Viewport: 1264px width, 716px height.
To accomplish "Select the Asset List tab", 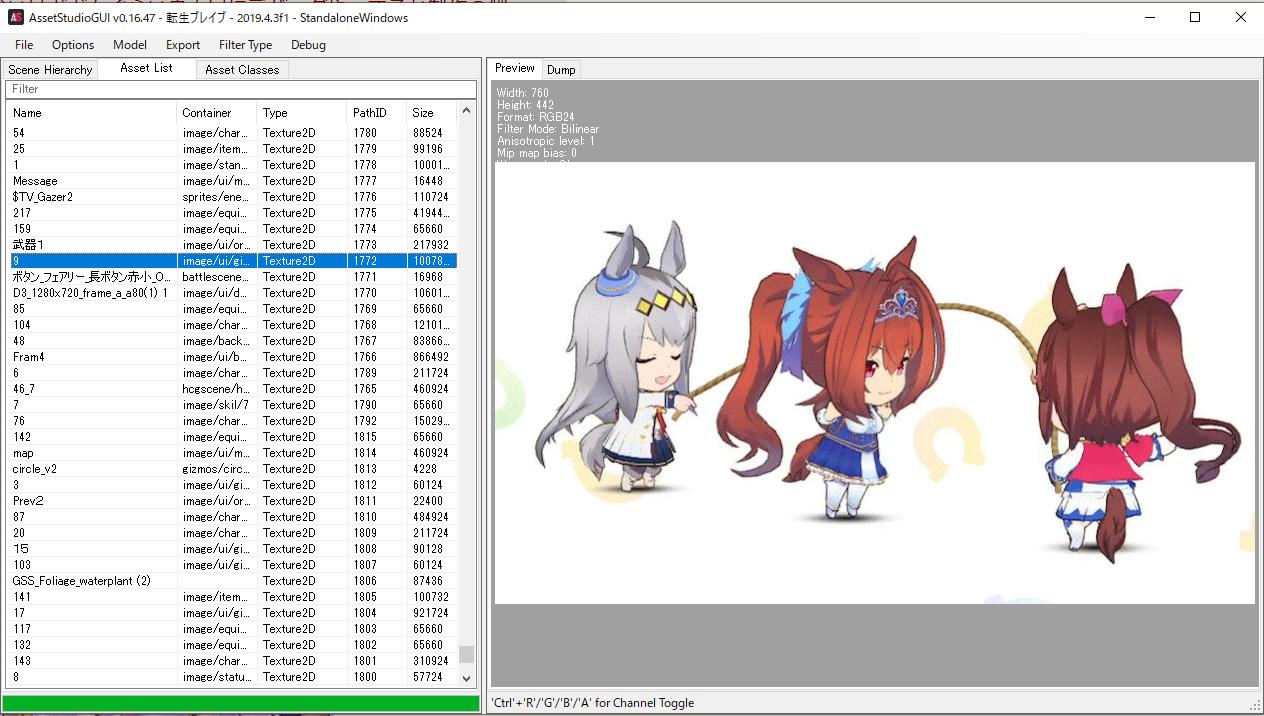I will 146,68.
